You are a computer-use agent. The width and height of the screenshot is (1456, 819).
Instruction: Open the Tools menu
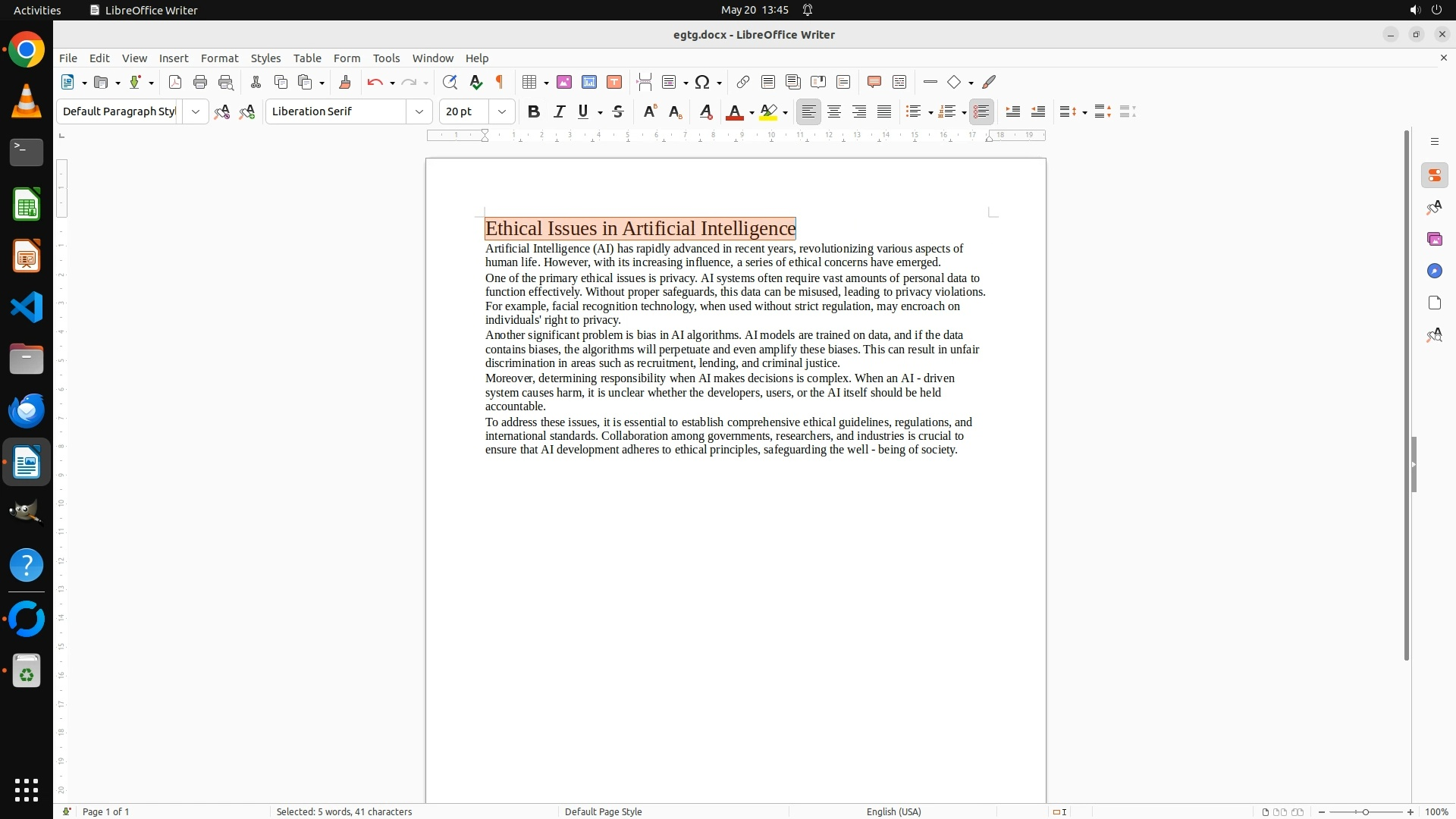coord(386,58)
